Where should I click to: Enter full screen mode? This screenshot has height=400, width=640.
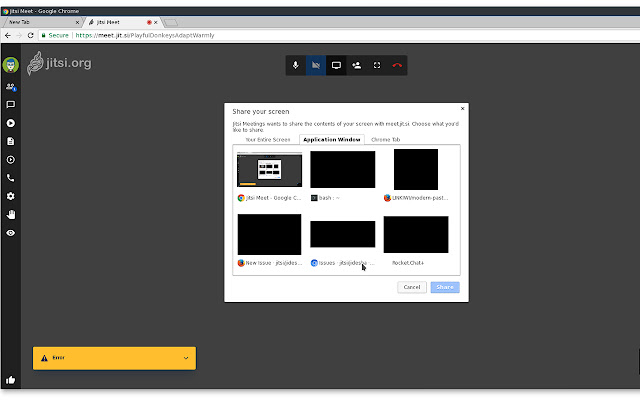click(x=377, y=65)
